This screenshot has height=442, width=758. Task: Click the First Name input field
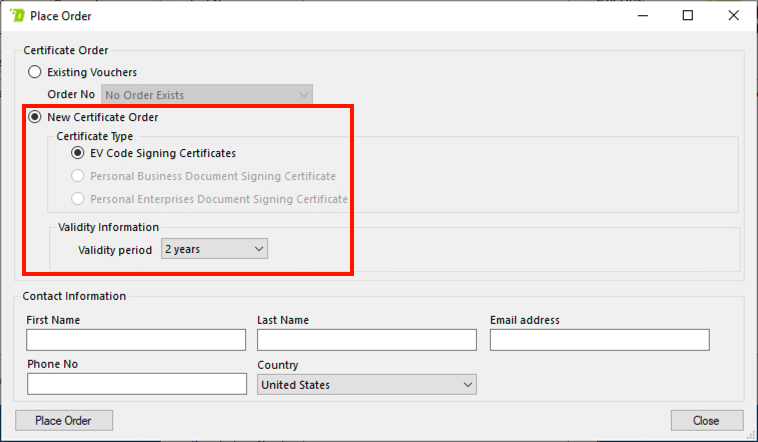tap(136, 340)
